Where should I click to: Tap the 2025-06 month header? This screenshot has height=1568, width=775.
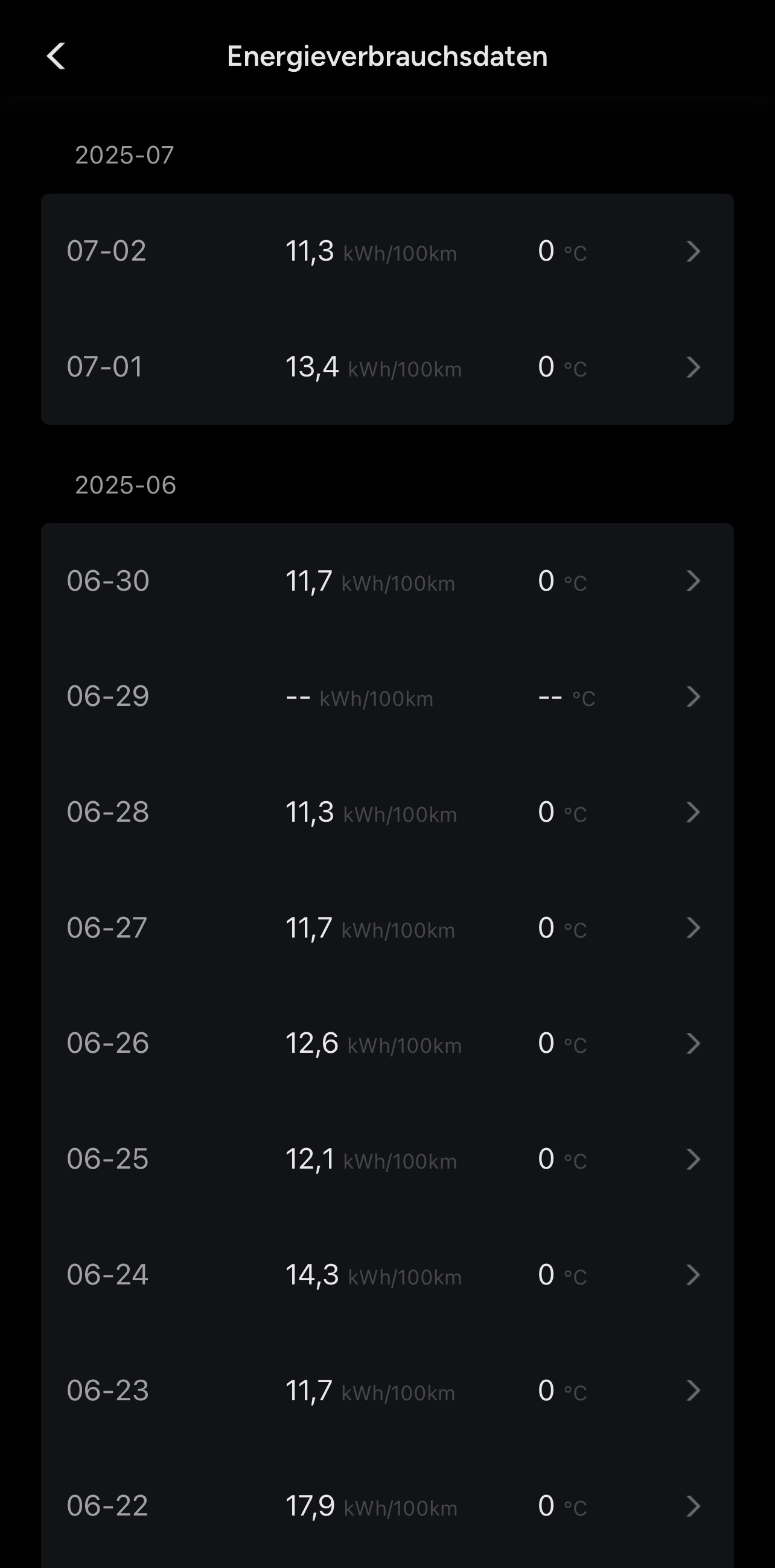point(126,485)
